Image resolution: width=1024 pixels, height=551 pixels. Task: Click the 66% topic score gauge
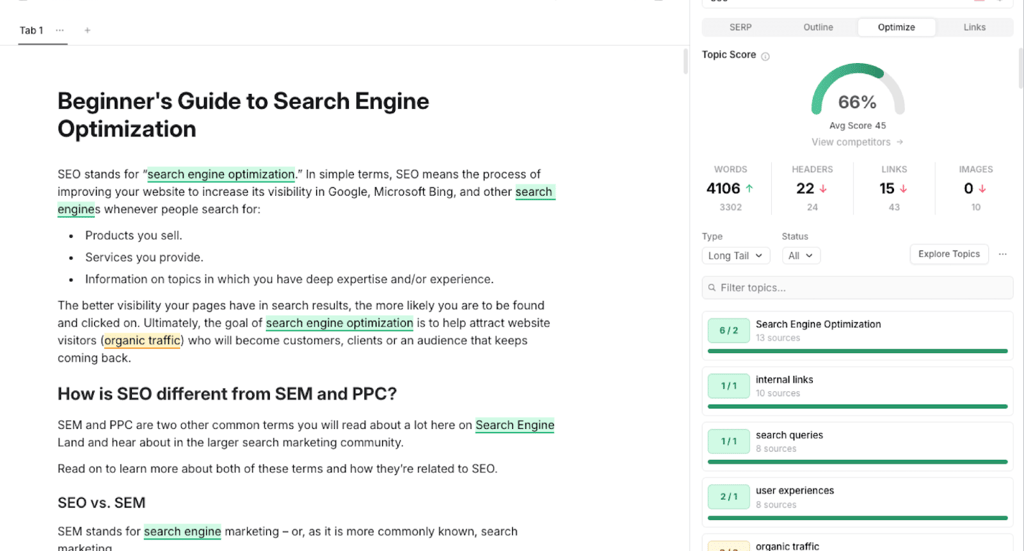coord(857,90)
